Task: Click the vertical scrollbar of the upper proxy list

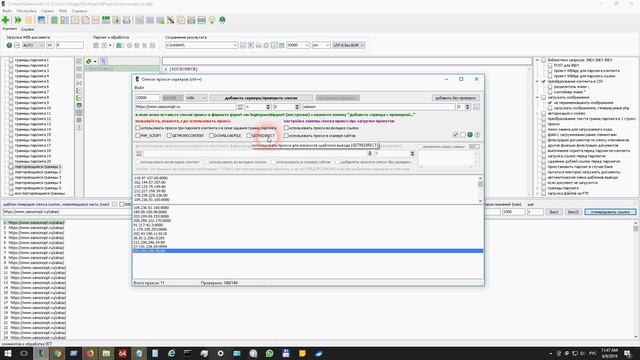Action: pos(480,189)
